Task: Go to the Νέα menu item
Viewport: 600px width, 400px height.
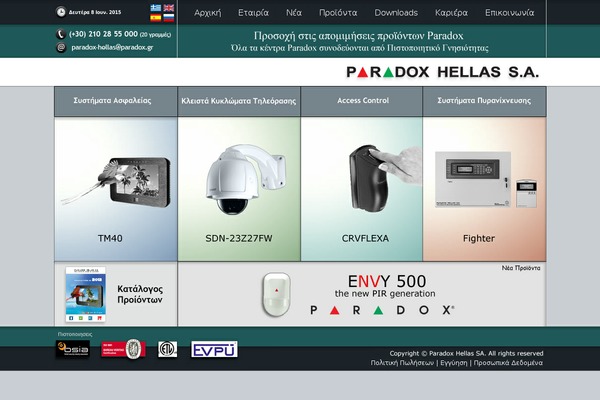Action: pos(294,13)
